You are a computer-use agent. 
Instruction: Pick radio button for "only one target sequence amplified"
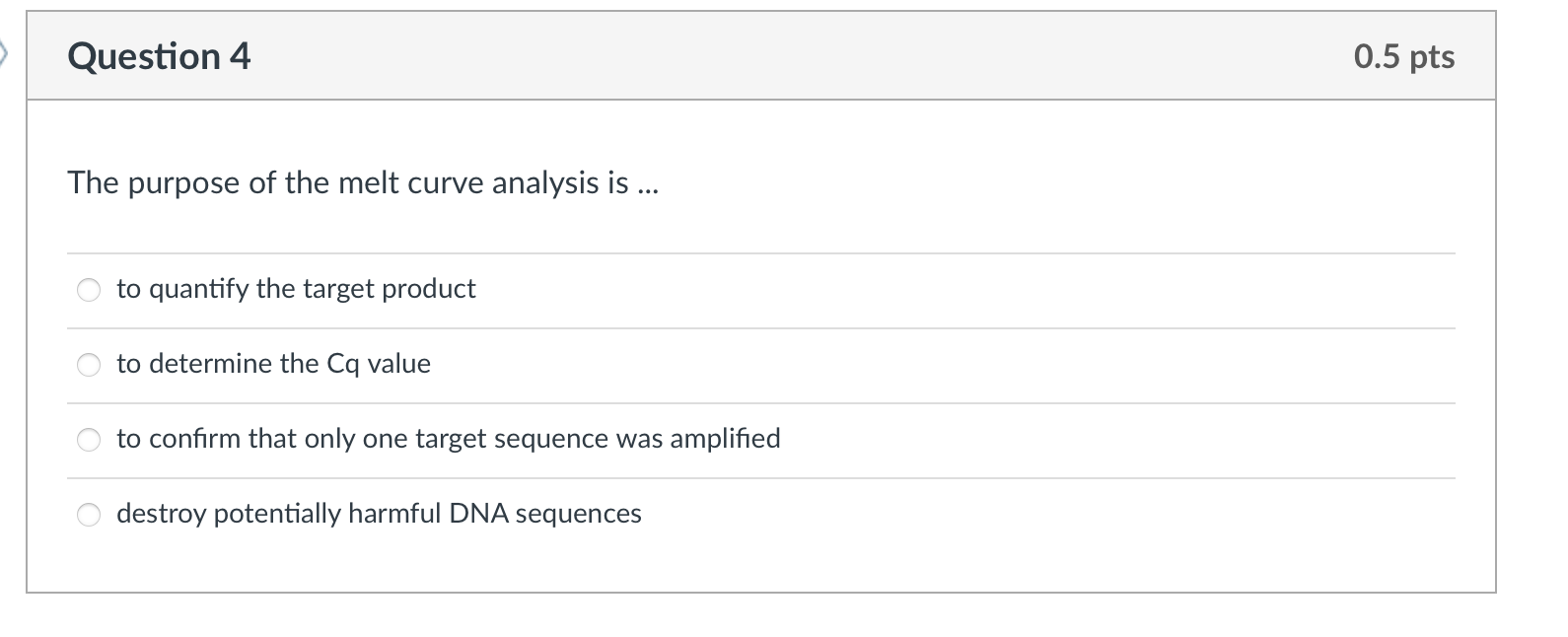pyautogui.click(x=89, y=440)
